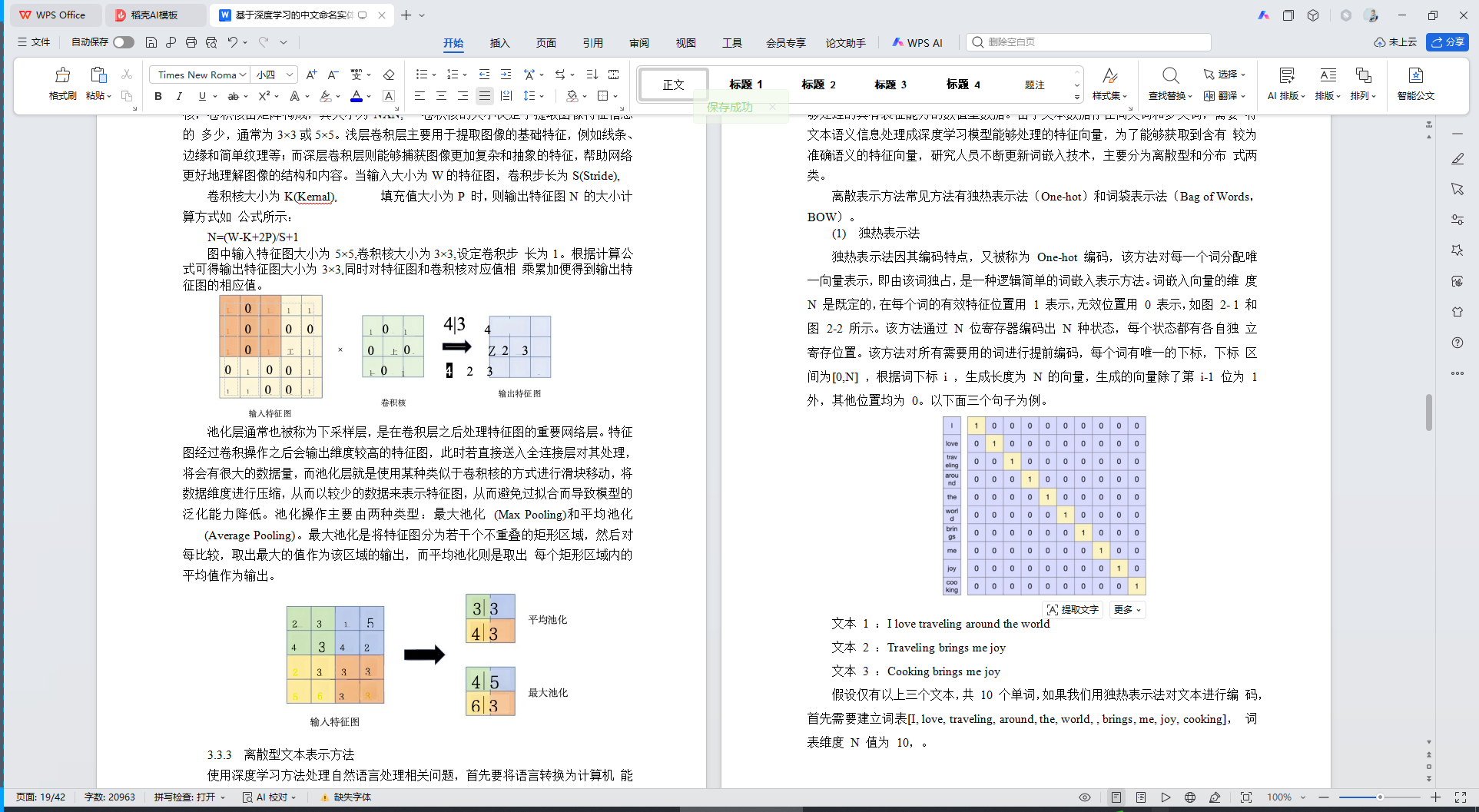This screenshot has width=1479, height=812.
Task: Click the Share (分享) button
Action: click(x=1447, y=42)
